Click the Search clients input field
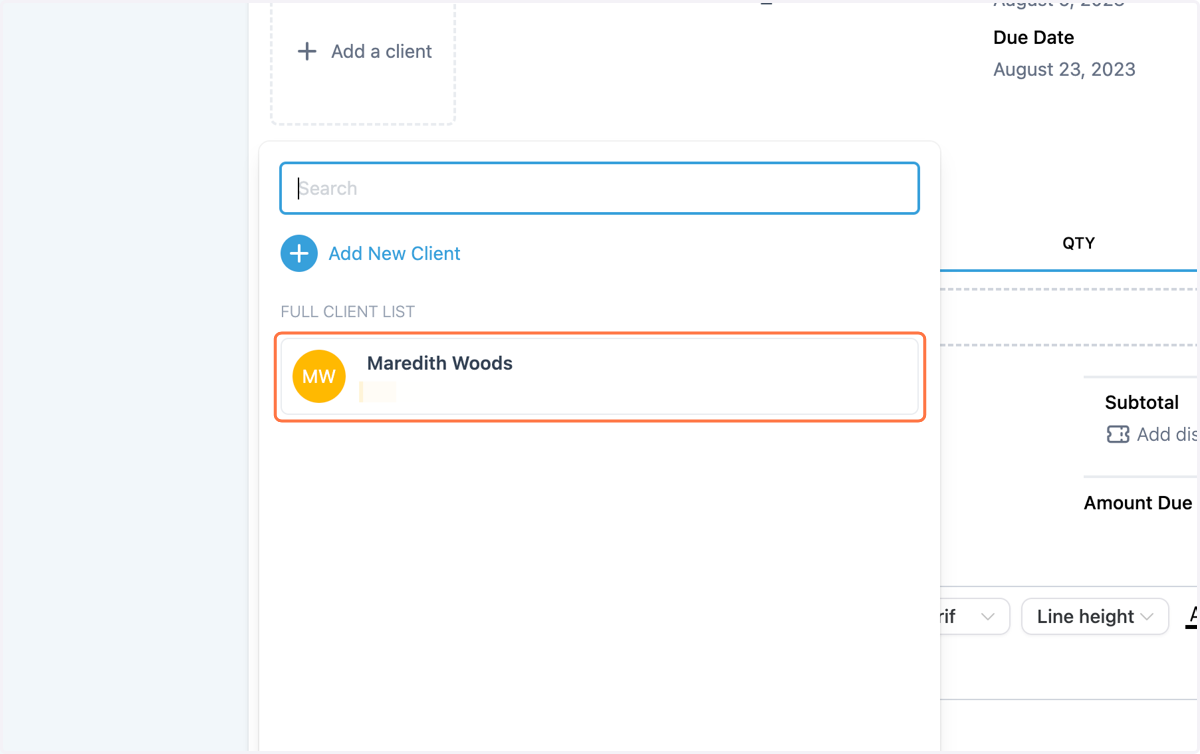Image resolution: width=1200 pixels, height=754 pixels. click(599, 188)
